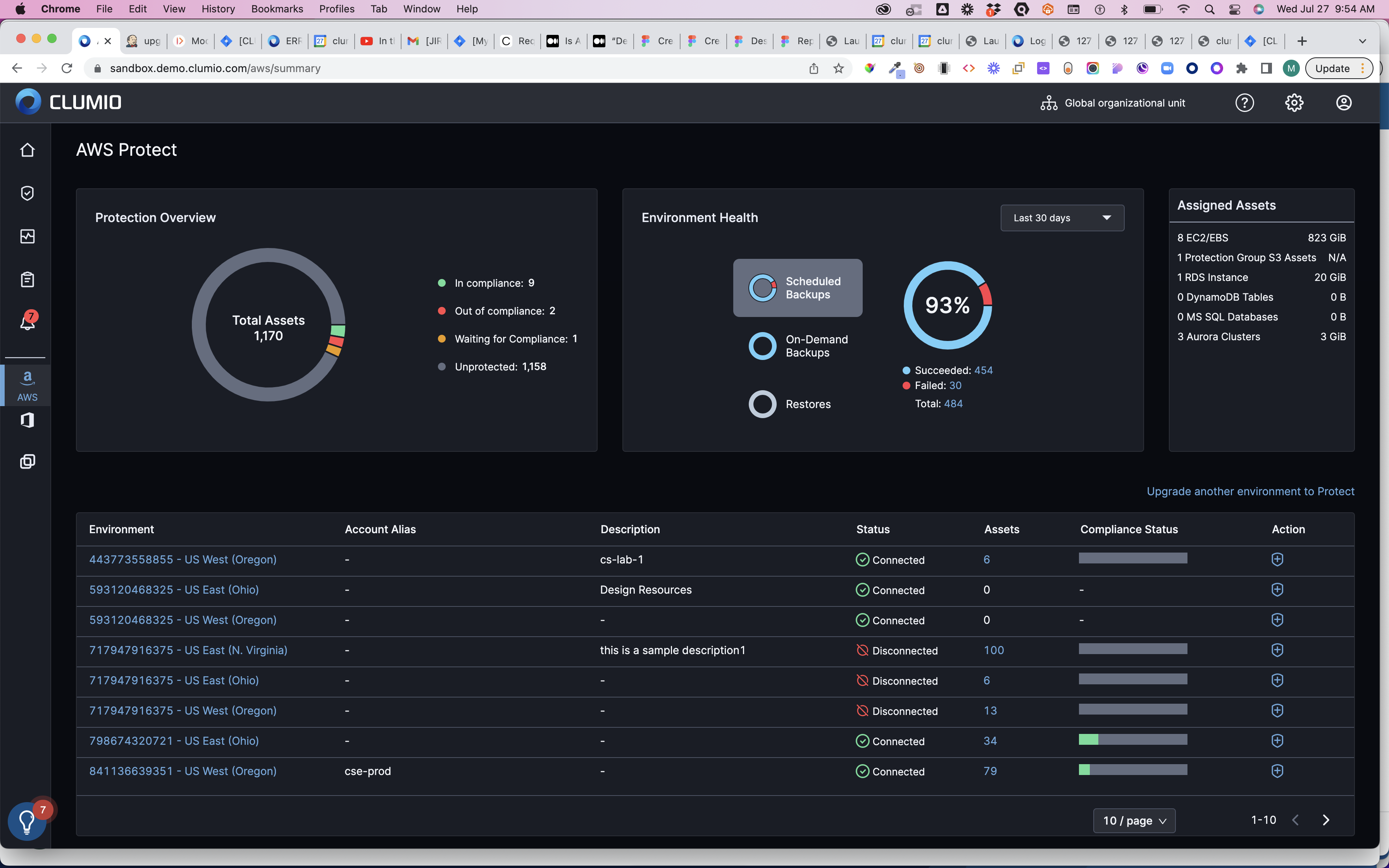Open the clipboard Reports sidebar icon

pos(27,279)
